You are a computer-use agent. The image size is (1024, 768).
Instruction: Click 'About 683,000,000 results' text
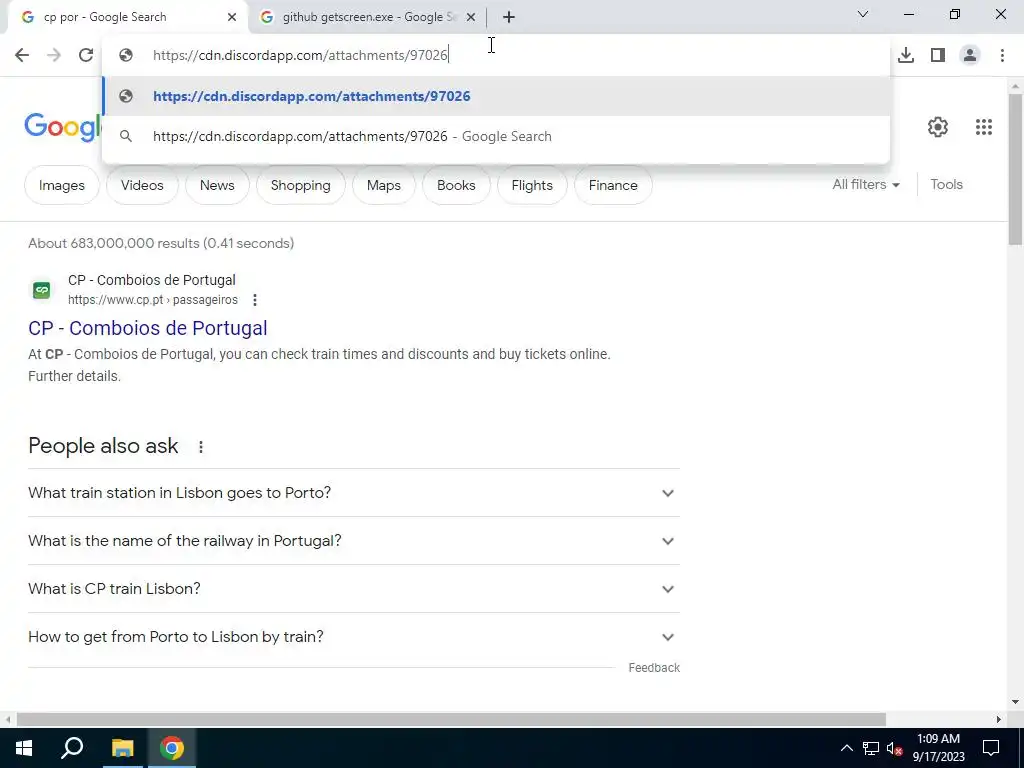[161, 244]
